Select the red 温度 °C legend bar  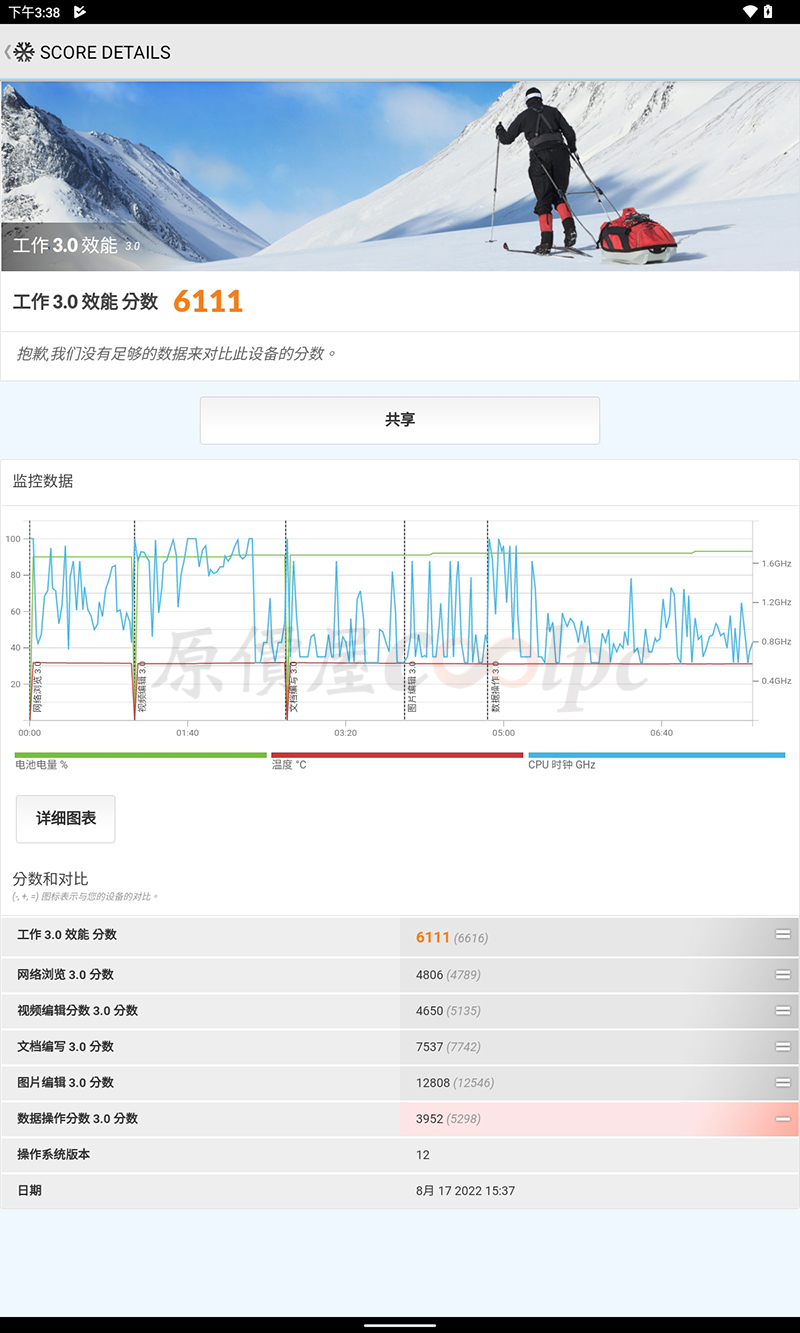[397, 756]
